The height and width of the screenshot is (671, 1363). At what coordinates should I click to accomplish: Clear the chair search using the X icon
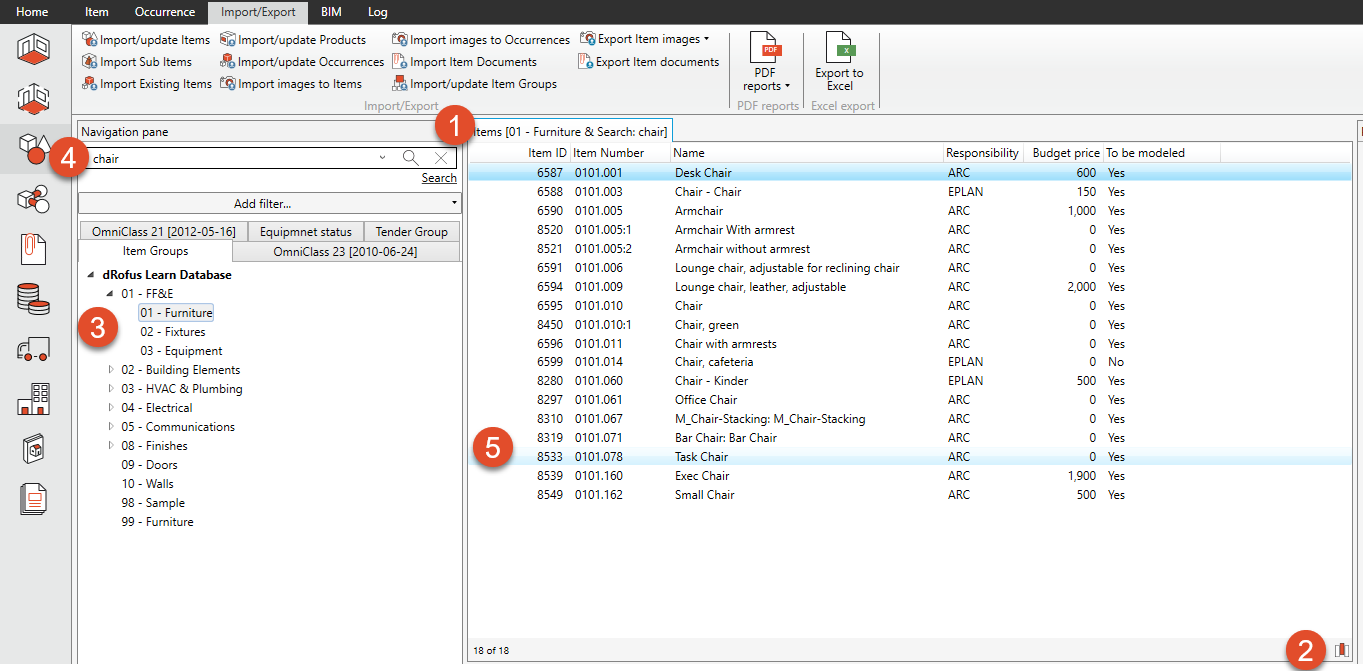[440, 157]
